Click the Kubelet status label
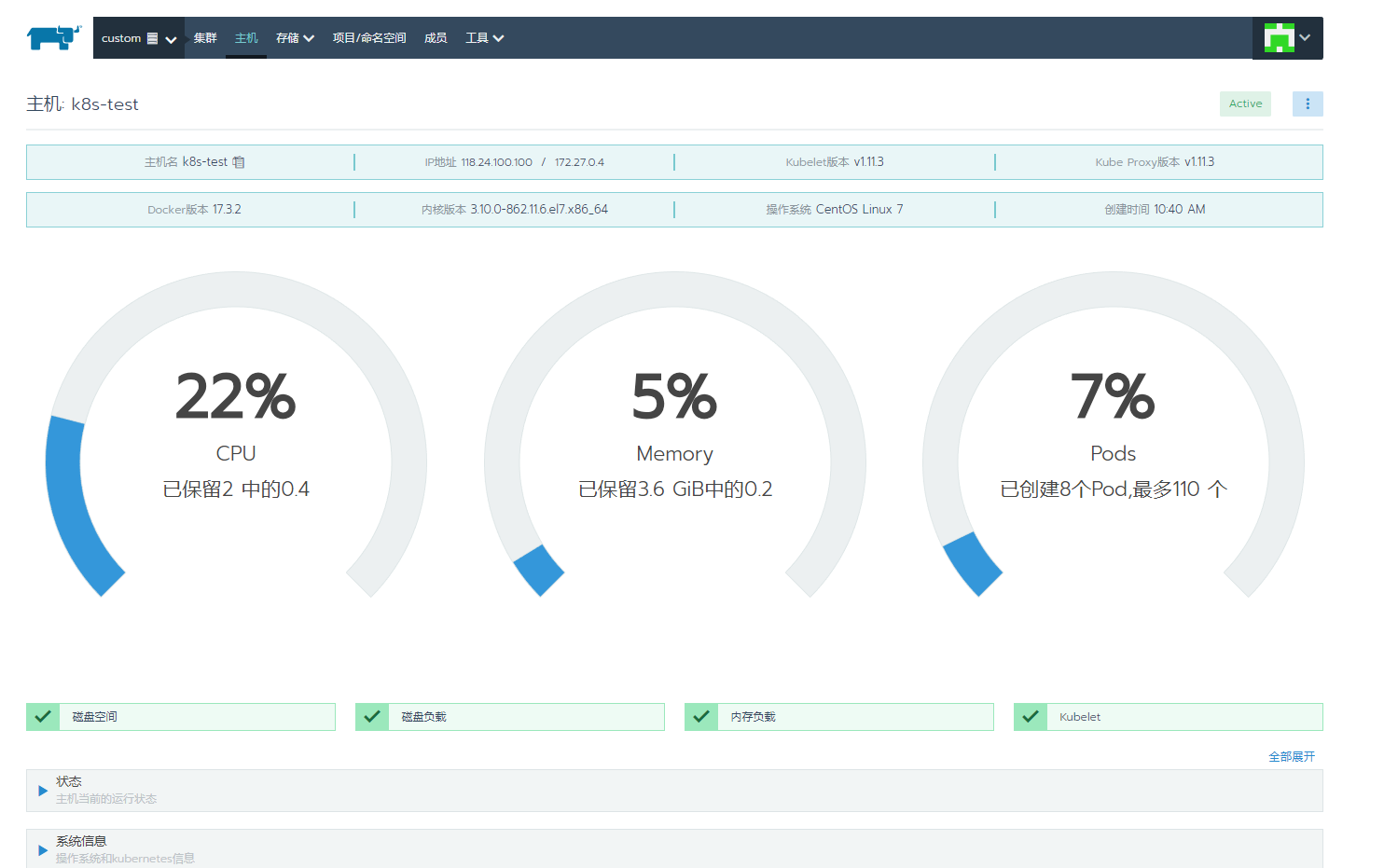Screen dimensions: 1384x868 point(1080,717)
